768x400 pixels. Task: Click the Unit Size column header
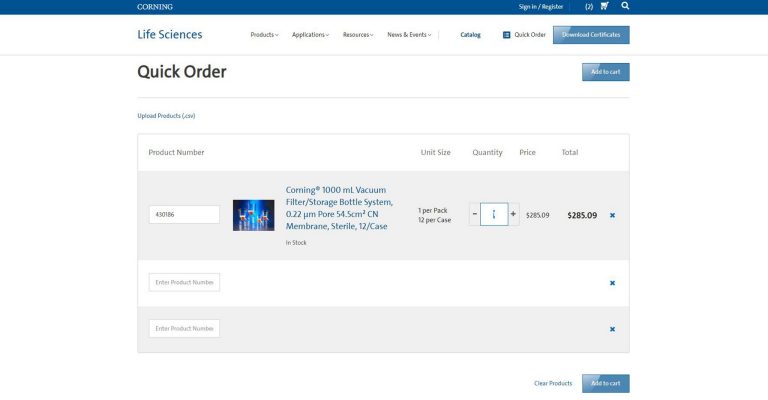click(x=435, y=152)
